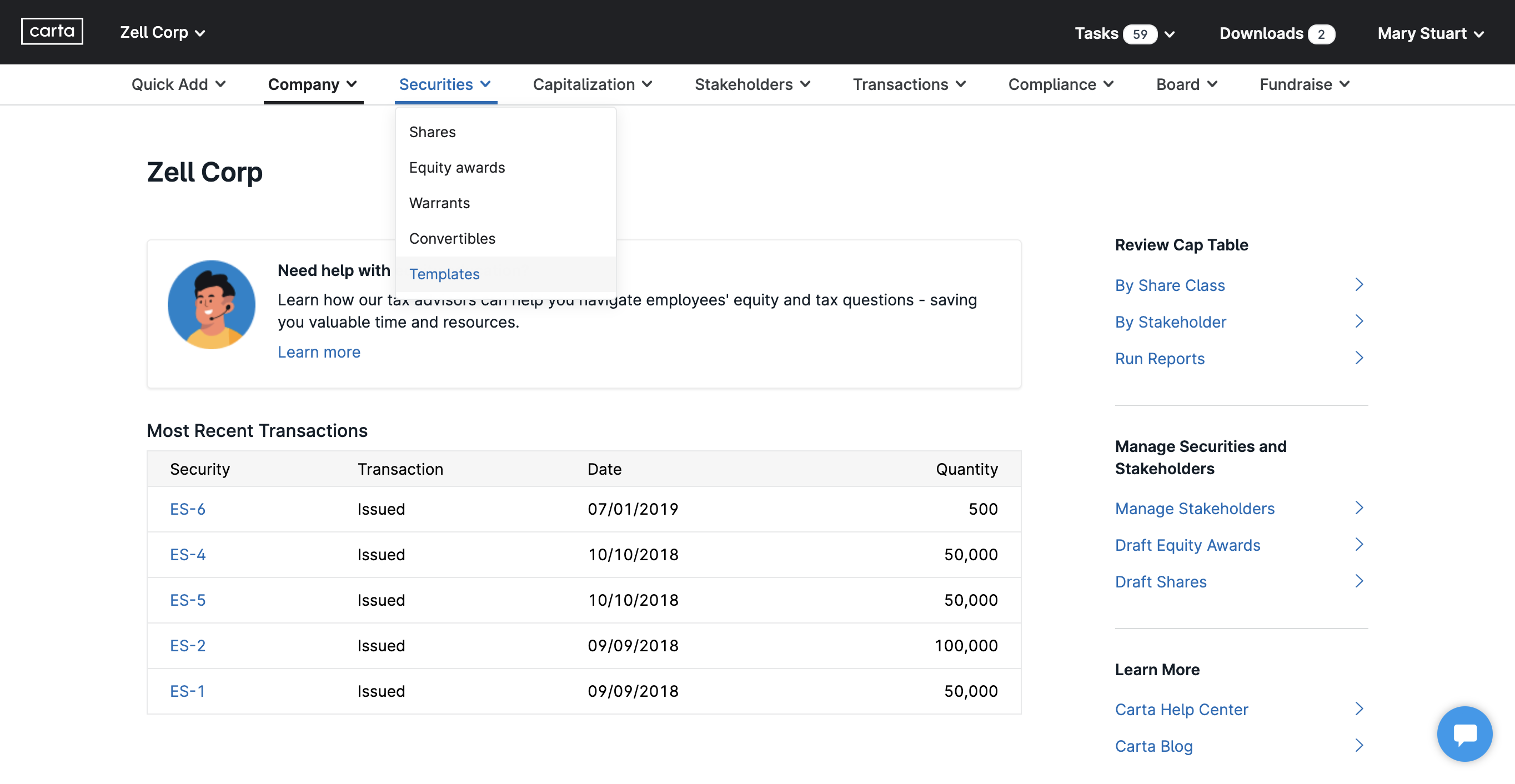Click the arrow next to By Stakeholder

click(x=1358, y=321)
